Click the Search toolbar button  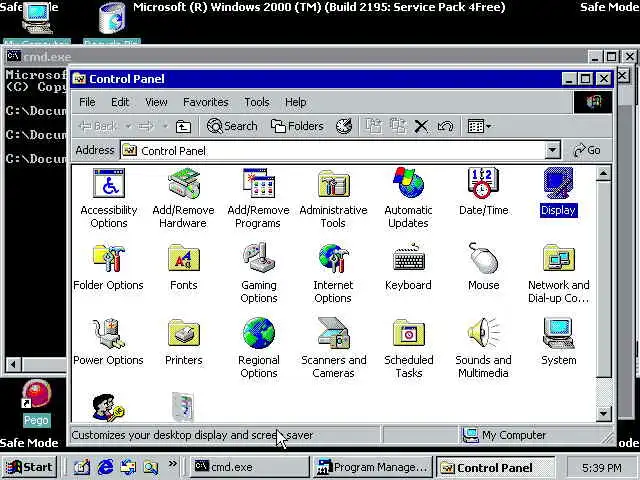tap(232, 127)
